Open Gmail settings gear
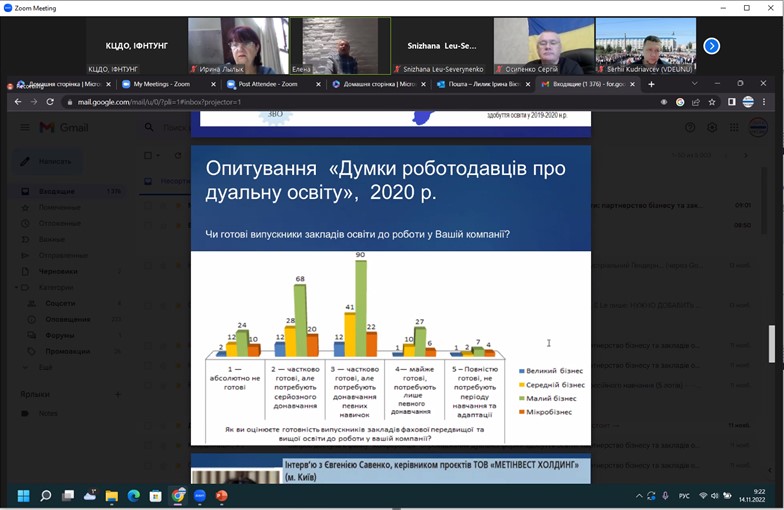 click(x=712, y=128)
